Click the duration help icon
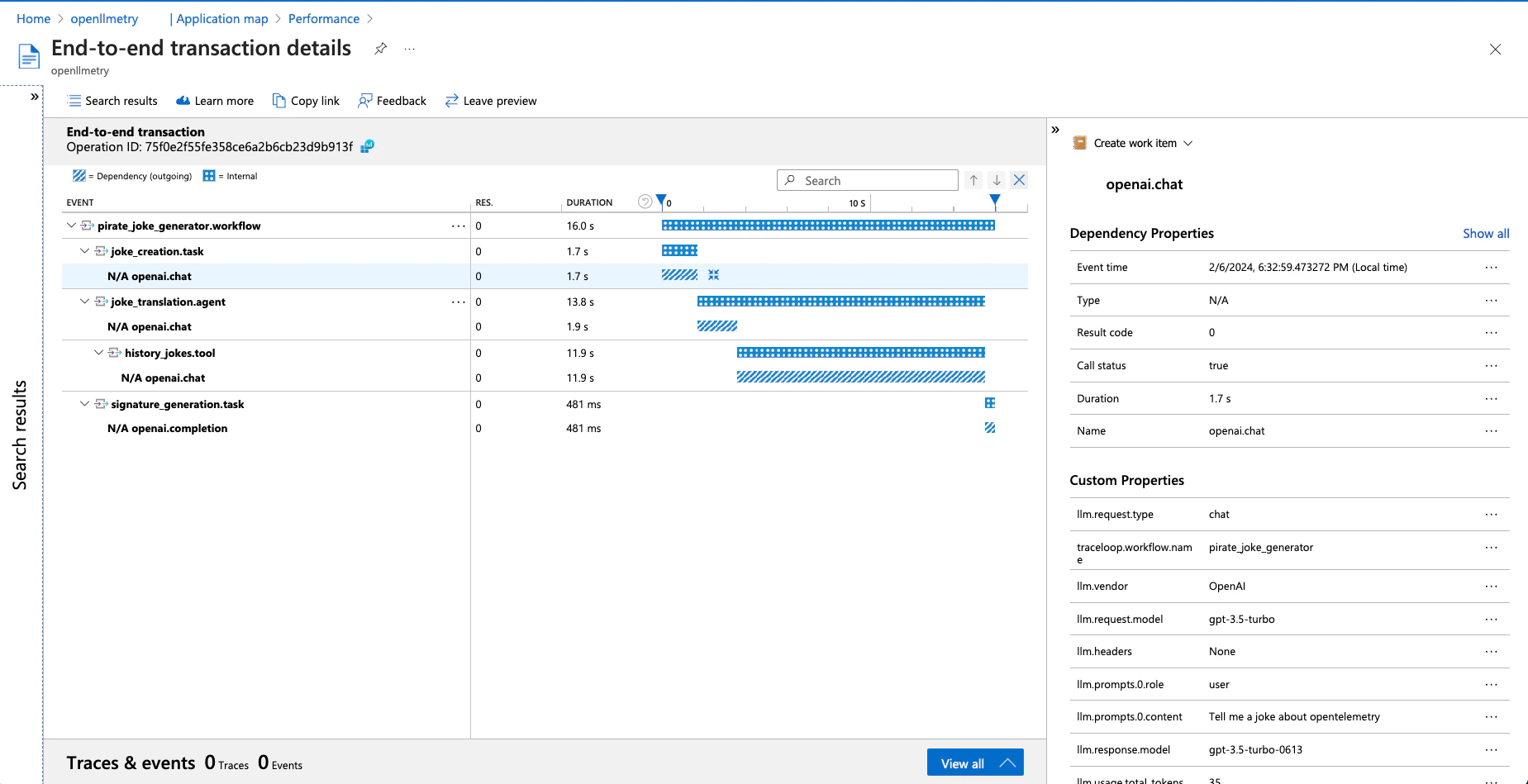 pyautogui.click(x=645, y=202)
